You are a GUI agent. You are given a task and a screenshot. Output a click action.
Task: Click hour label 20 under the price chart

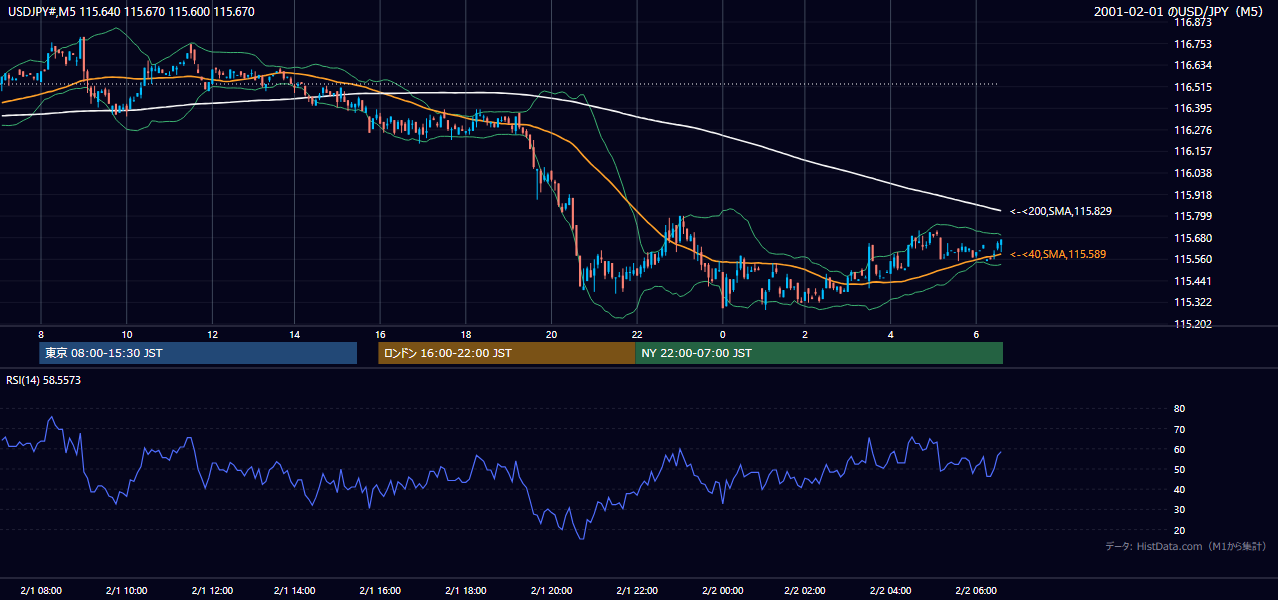click(551, 334)
